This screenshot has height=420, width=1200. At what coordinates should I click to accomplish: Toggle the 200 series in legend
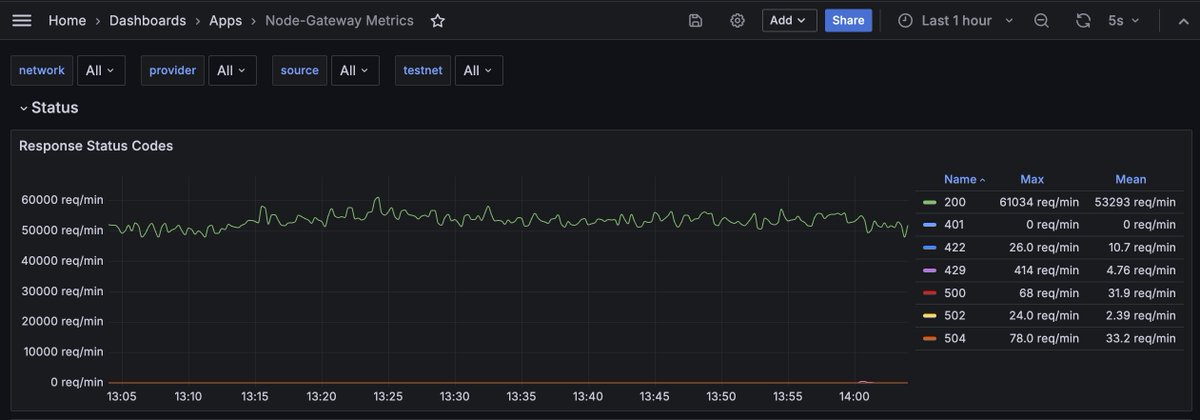click(953, 202)
